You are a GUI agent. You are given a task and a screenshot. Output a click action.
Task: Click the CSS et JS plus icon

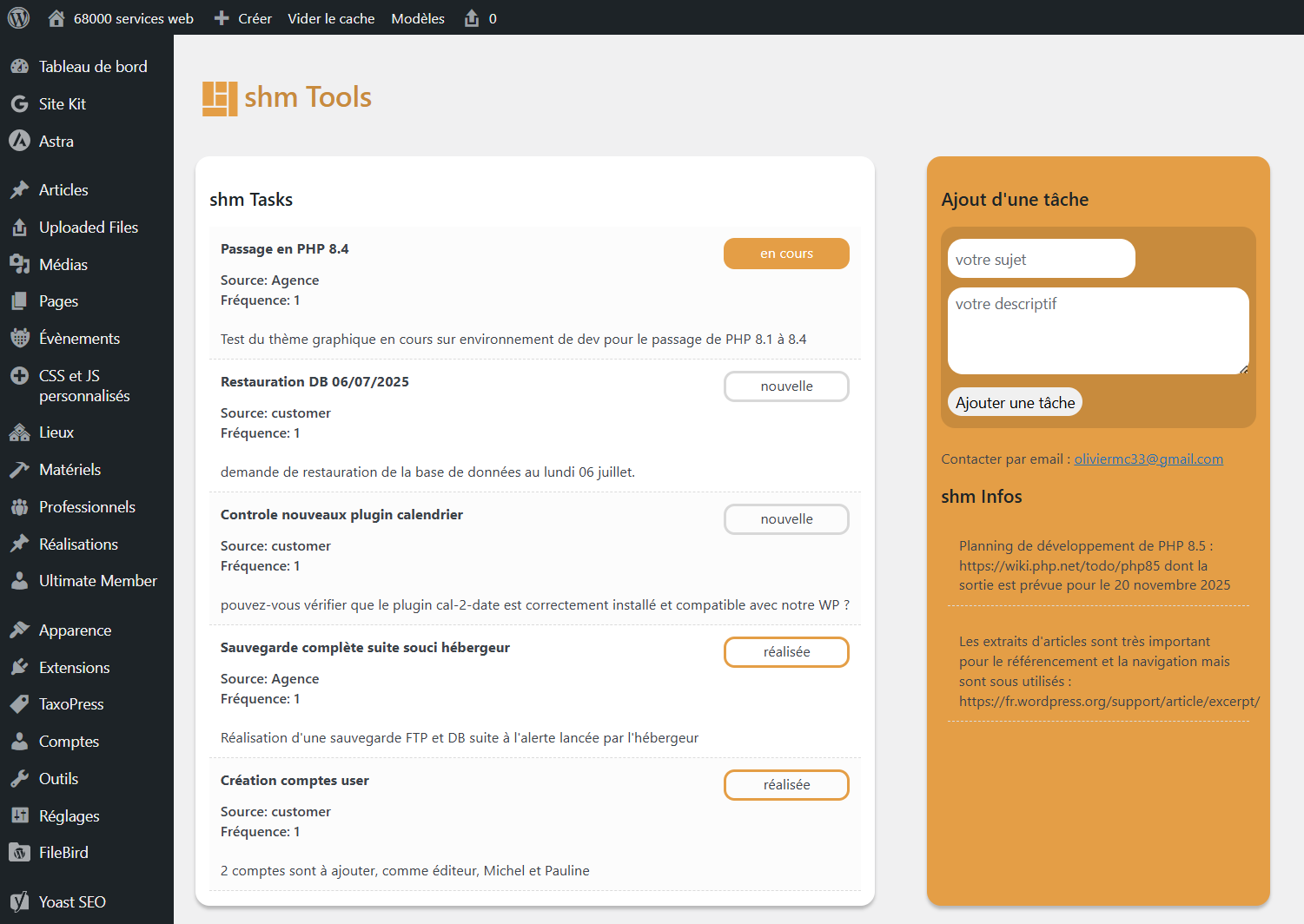coord(19,376)
